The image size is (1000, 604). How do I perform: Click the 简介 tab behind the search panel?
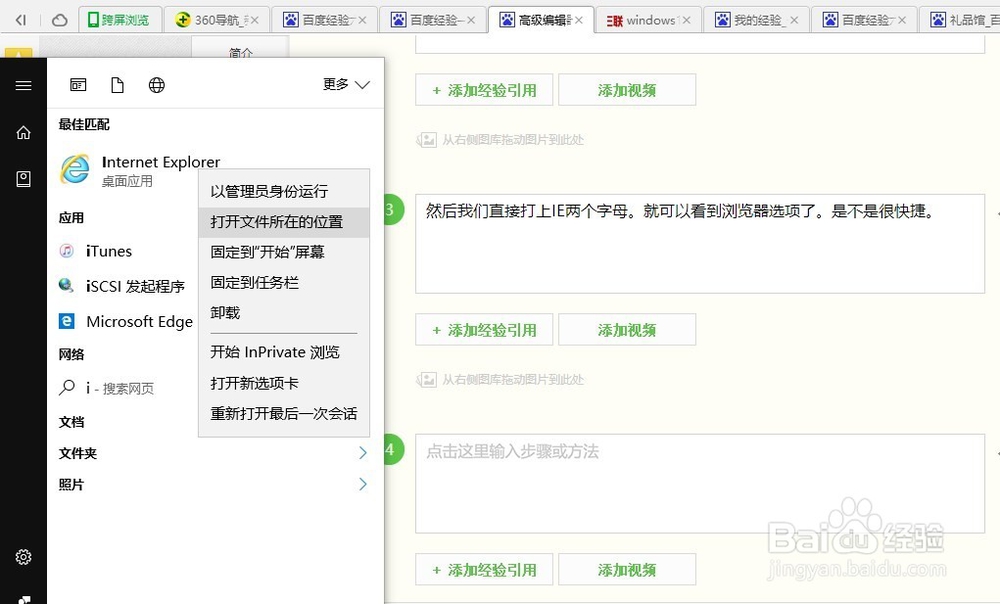(x=240, y=50)
